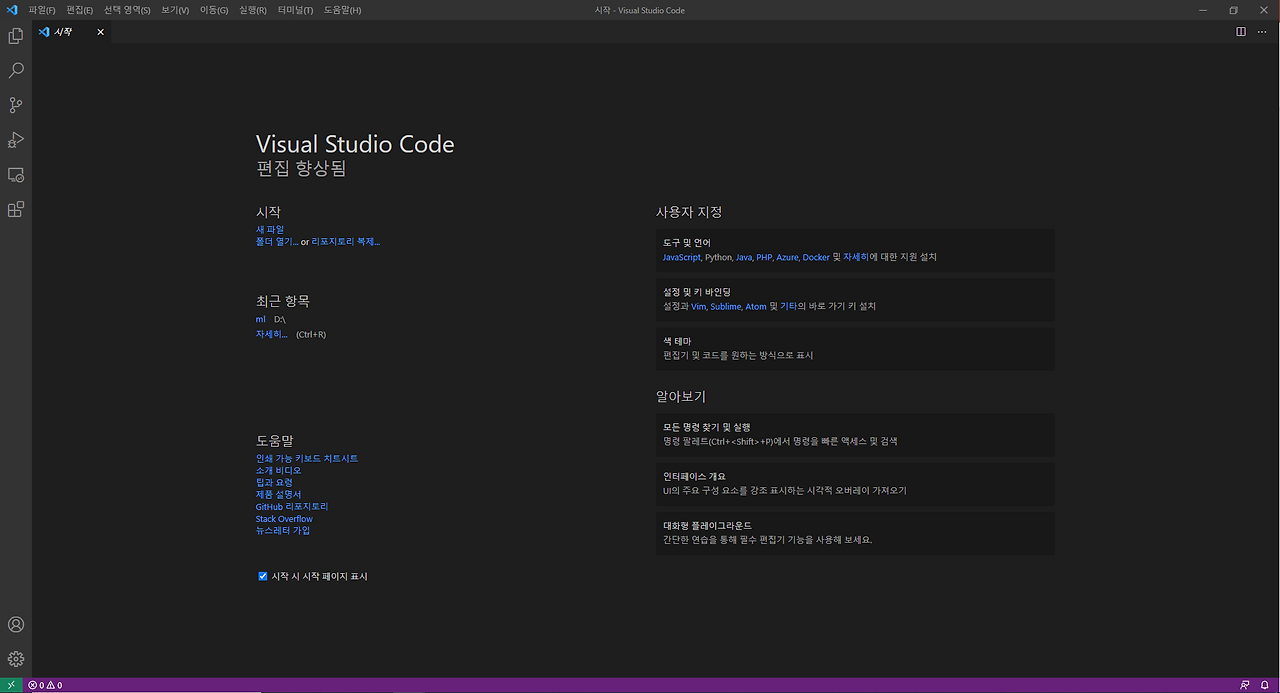Open the Source Control view
This screenshot has width=1280, height=693.
tap(15, 105)
